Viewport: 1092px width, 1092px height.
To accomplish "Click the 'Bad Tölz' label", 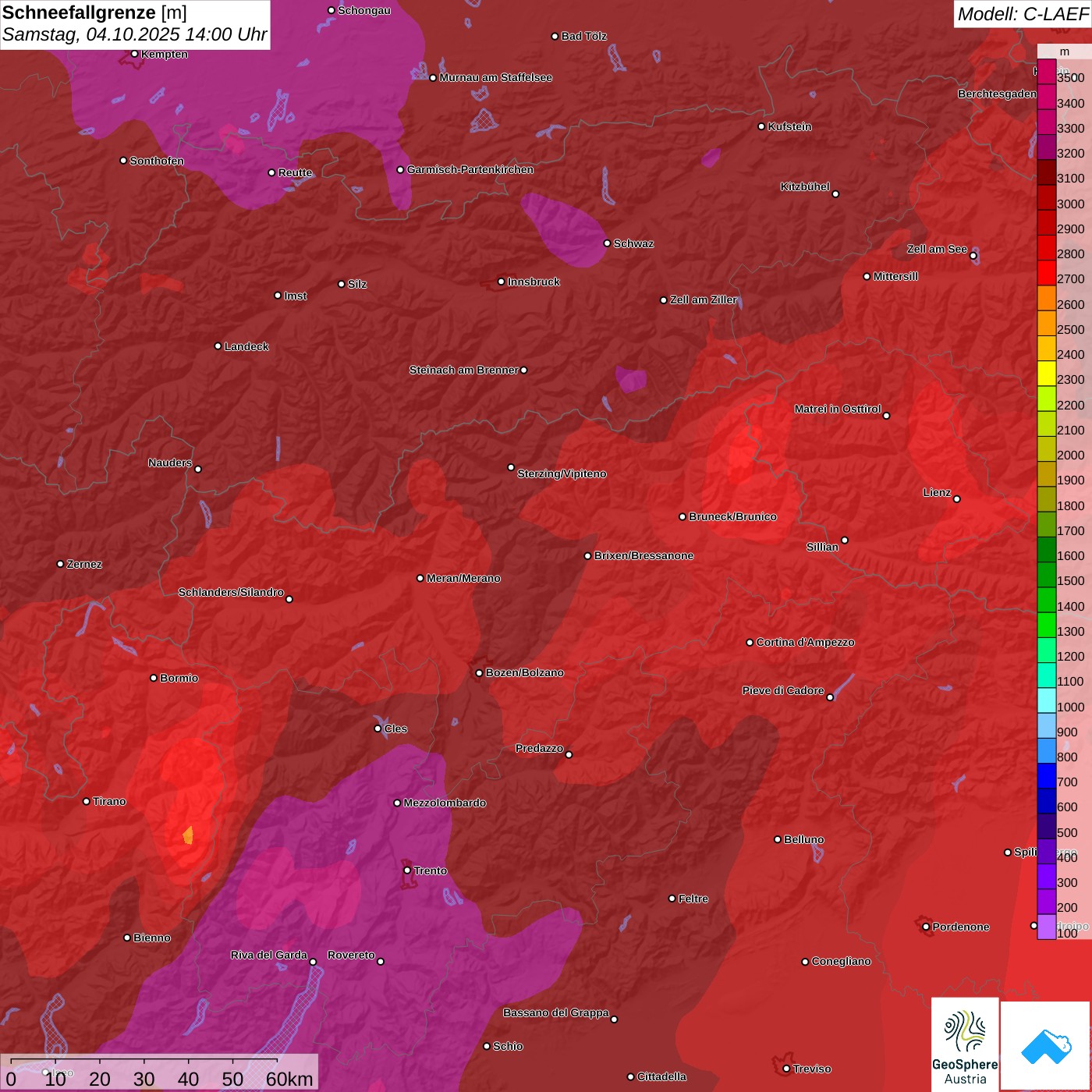I will point(584,36).
